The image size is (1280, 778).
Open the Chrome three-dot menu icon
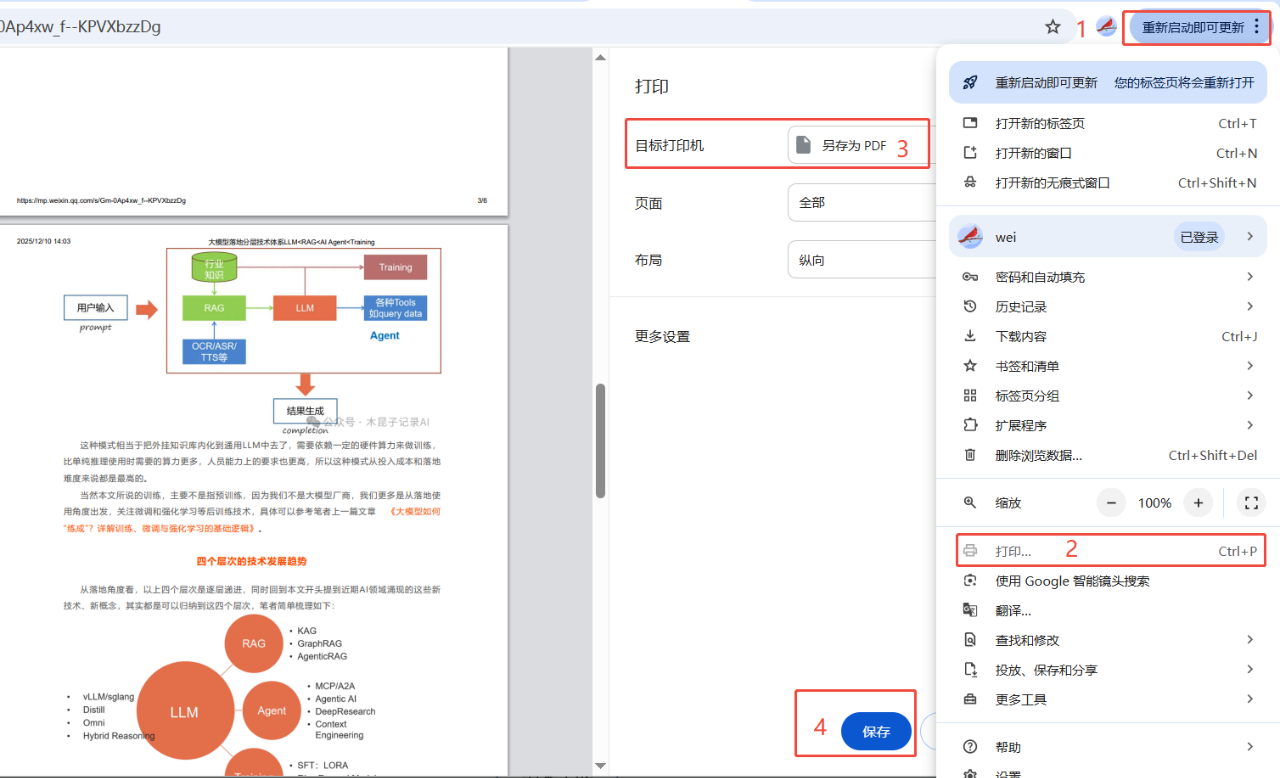[1257, 28]
